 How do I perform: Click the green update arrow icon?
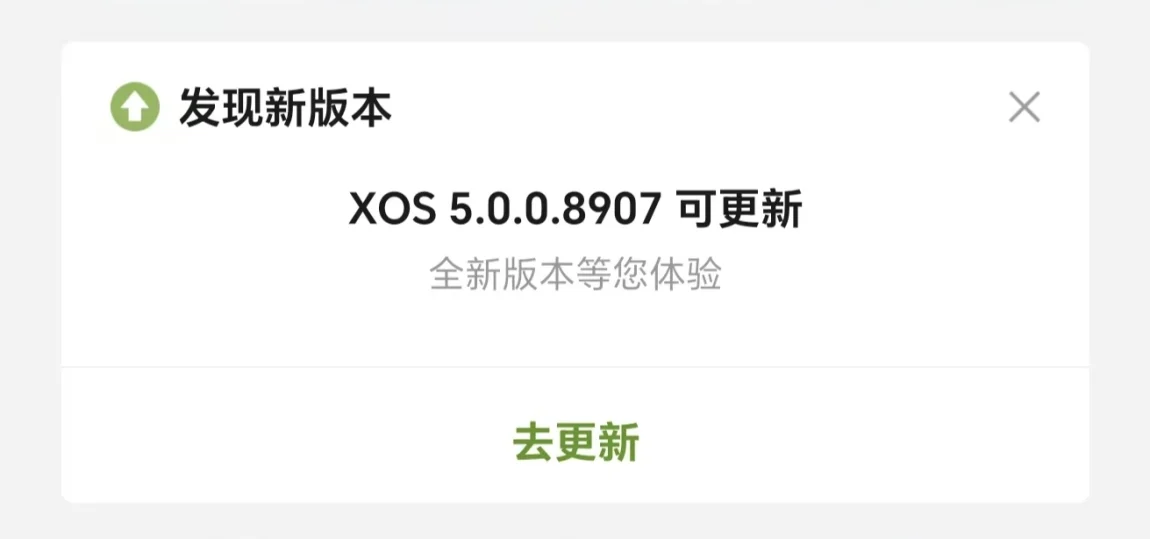pyautogui.click(x=135, y=107)
